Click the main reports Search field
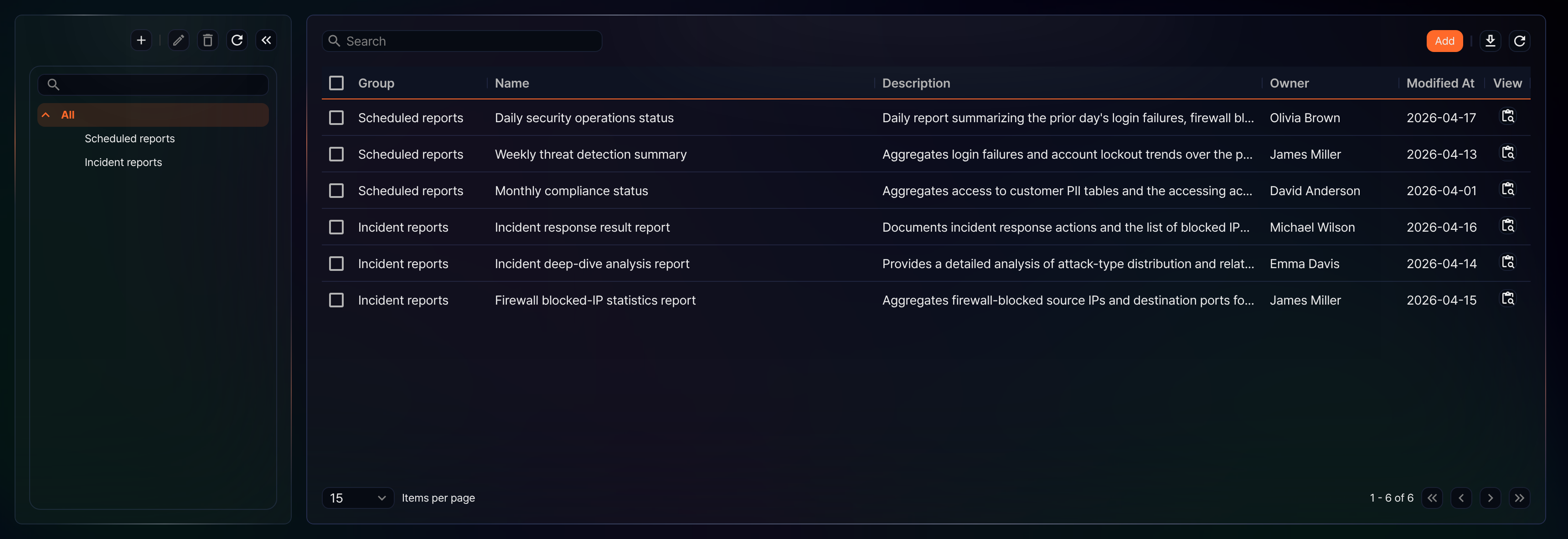 [x=461, y=41]
